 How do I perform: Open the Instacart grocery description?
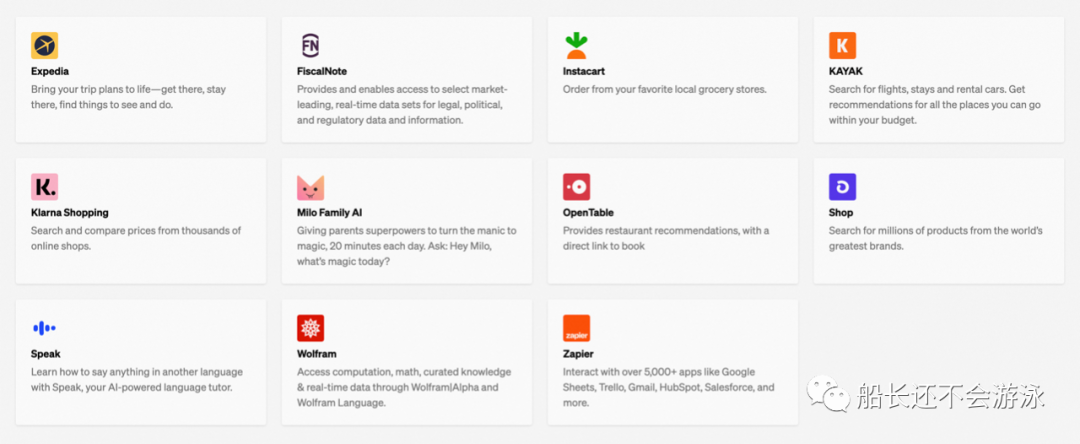(665, 89)
